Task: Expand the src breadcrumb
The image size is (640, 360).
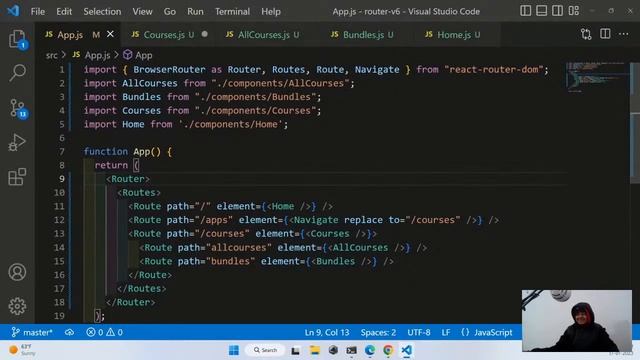Action: point(51,55)
